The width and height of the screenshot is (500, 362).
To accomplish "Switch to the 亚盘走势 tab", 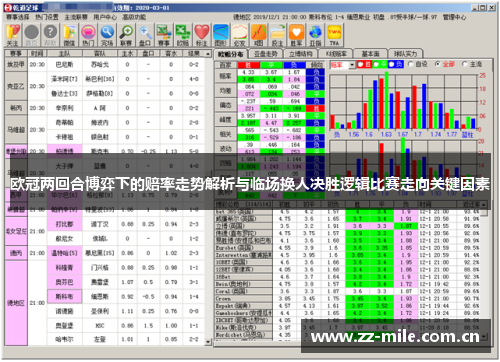I will (x=266, y=54).
